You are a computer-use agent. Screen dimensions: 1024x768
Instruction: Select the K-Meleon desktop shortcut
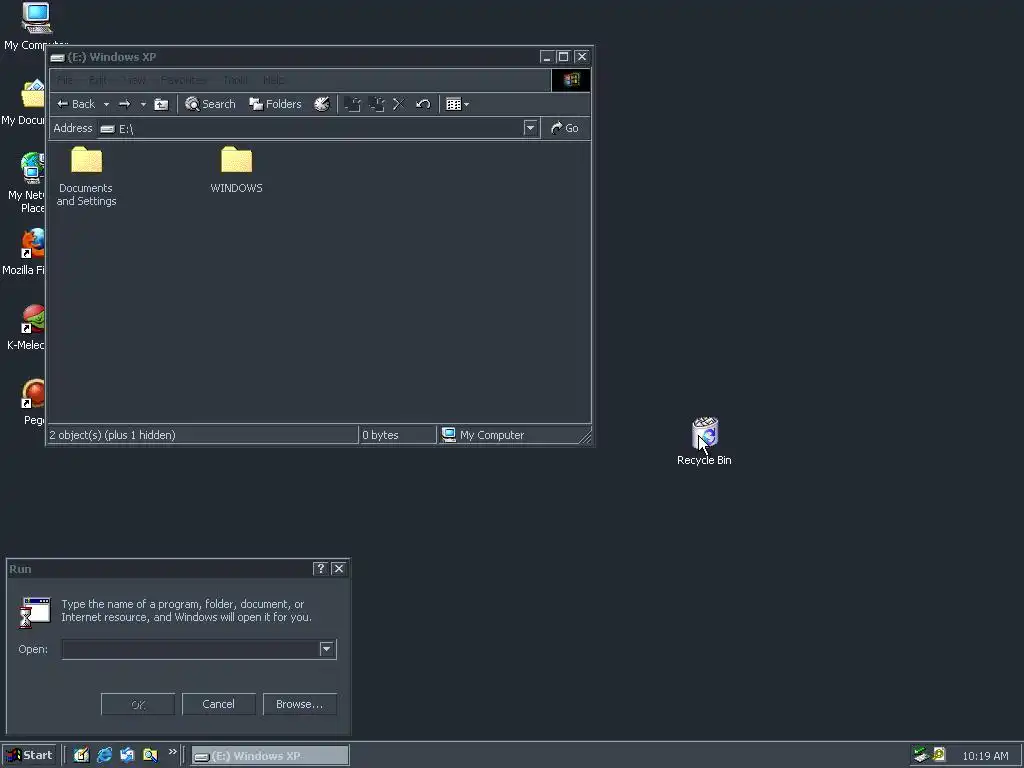pyautogui.click(x=27, y=327)
